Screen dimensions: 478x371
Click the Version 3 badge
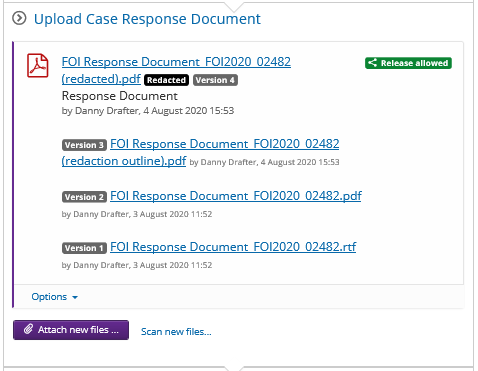84,145
